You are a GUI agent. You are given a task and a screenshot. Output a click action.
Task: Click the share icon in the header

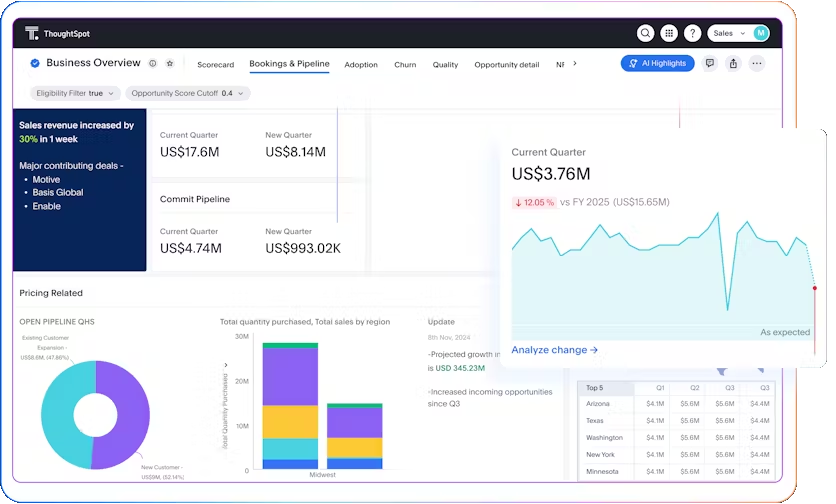tap(733, 63)
